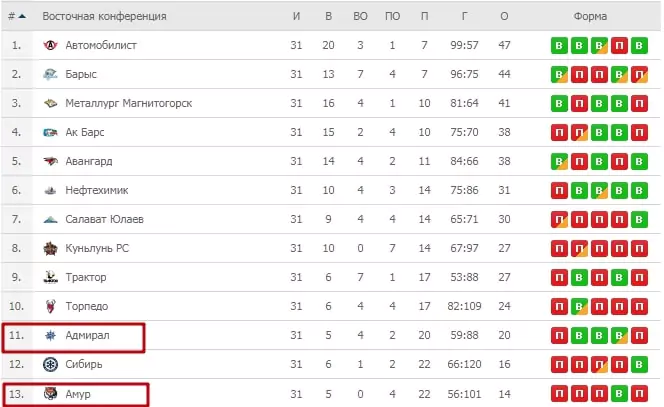
Task: Click Нефтехимик's first red П form badge
Action: 559,190
